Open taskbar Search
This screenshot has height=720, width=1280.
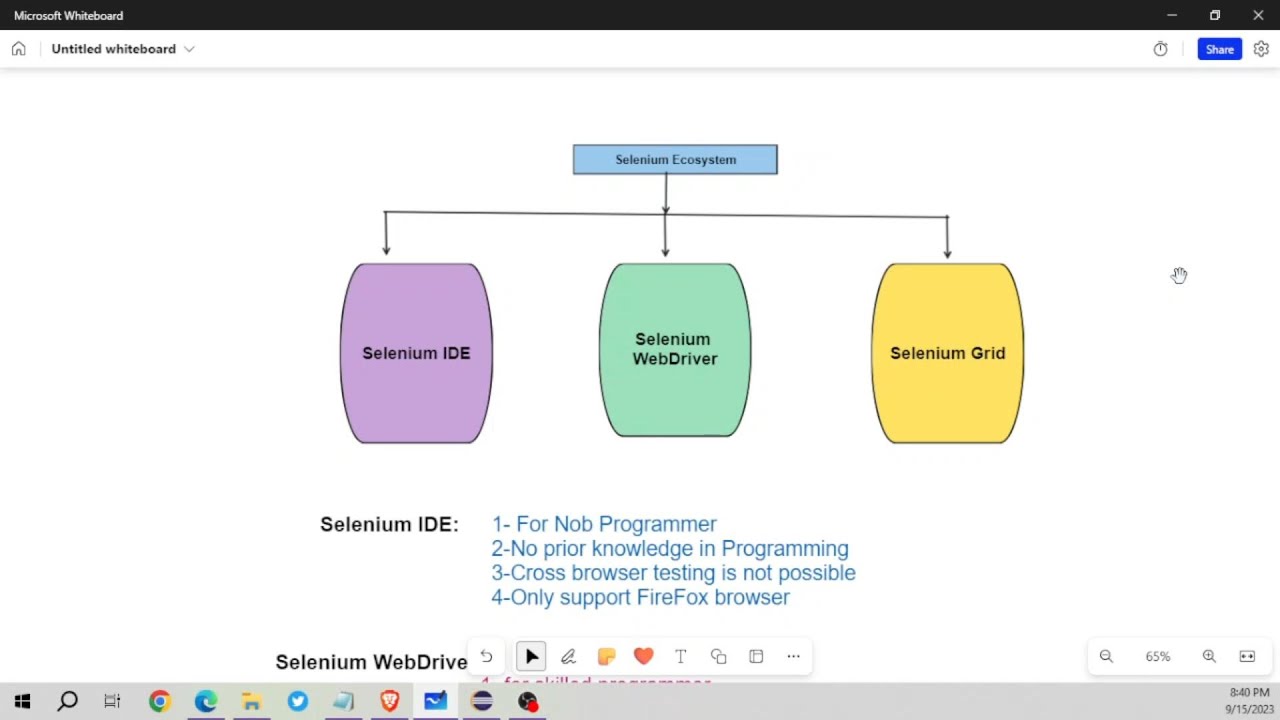(68, 702)
